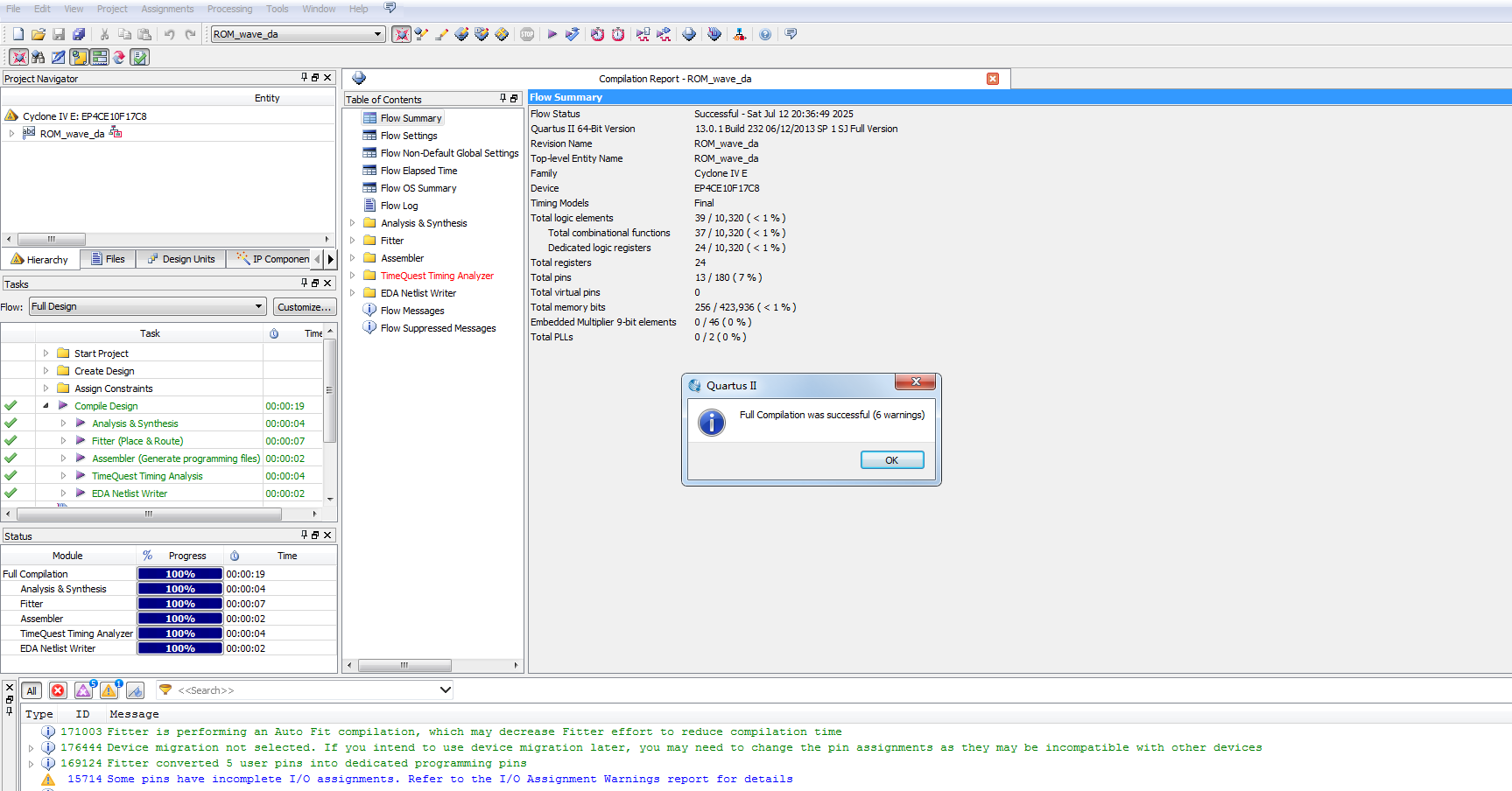Click the Open file folder icon
Viewport: 1512px width, 791px height.
point(39,34)
